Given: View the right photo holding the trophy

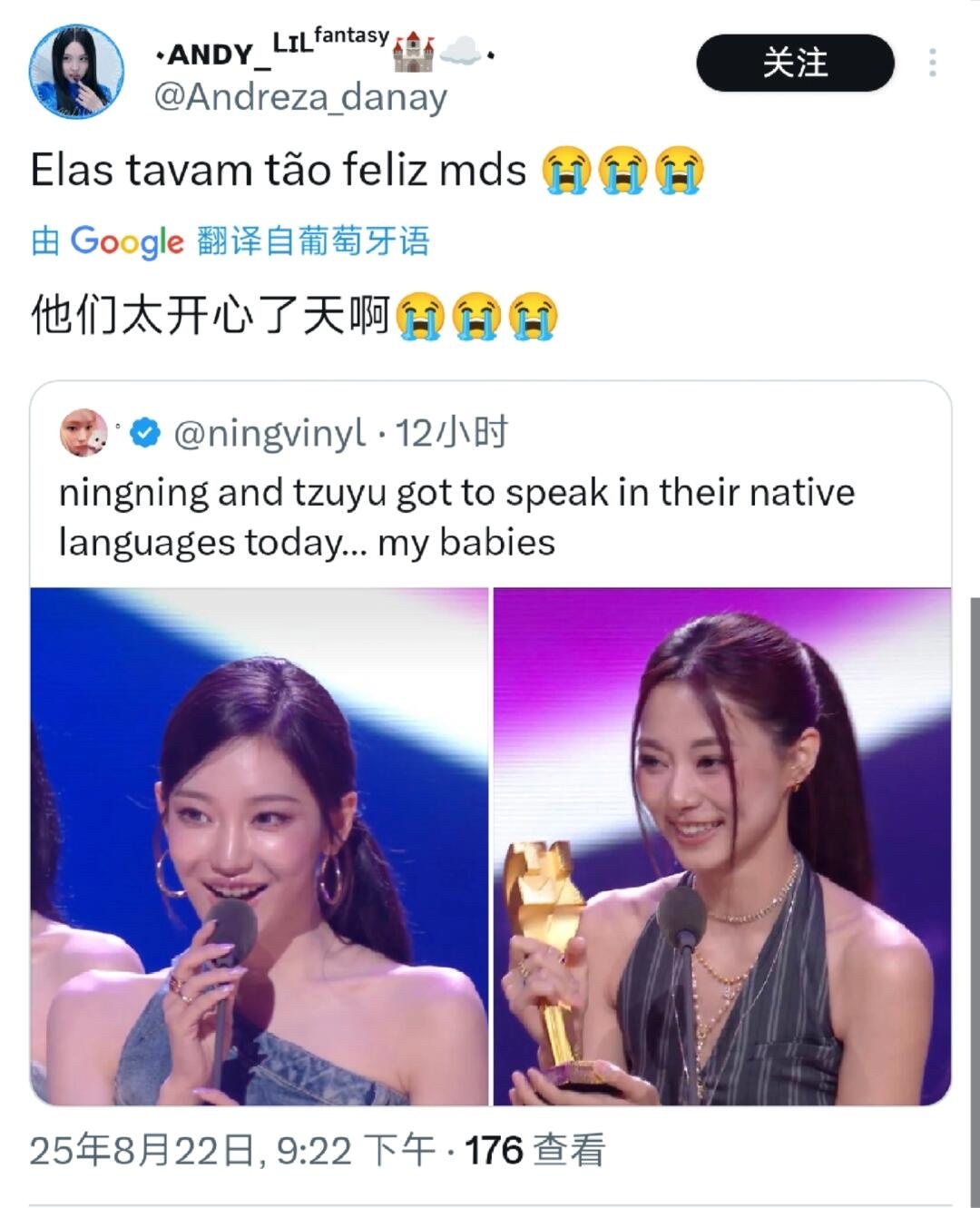Looking at the screenshot, I should 722,846.
